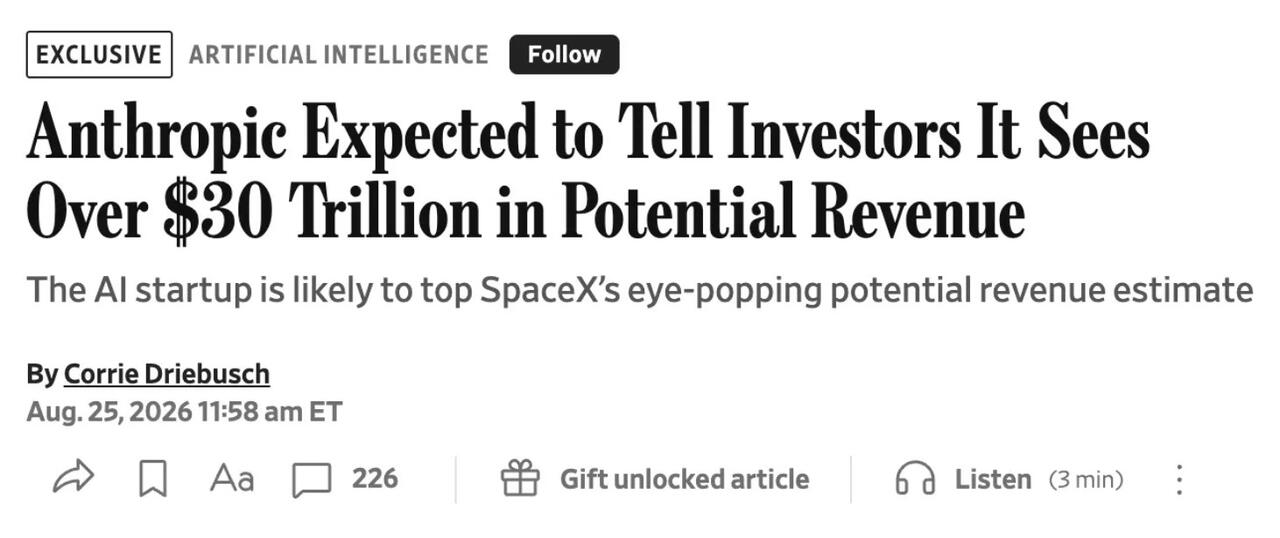
Task: Start audio with the Listen label
Action: click(x=992, y=479)
